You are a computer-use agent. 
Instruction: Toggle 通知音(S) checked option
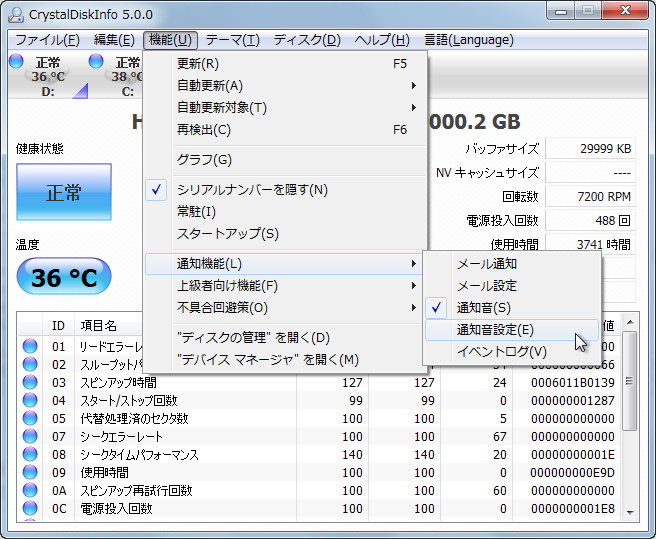512,308
